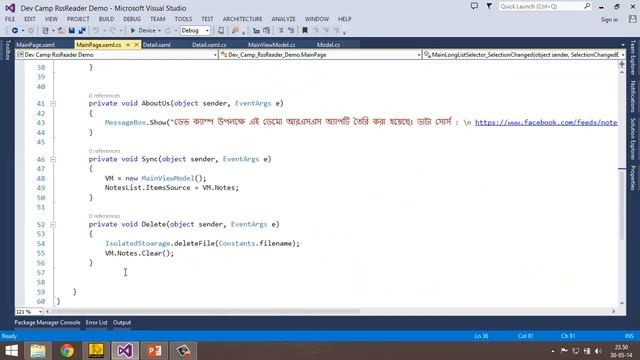Click the vertical scrollbar thumb in editor

pos(622,204)
